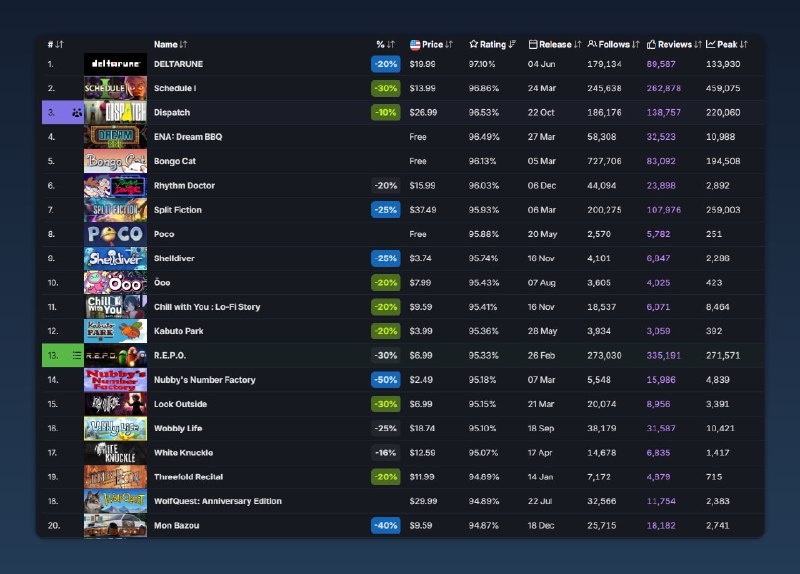Open the Schedule I name link

point(175,88)
